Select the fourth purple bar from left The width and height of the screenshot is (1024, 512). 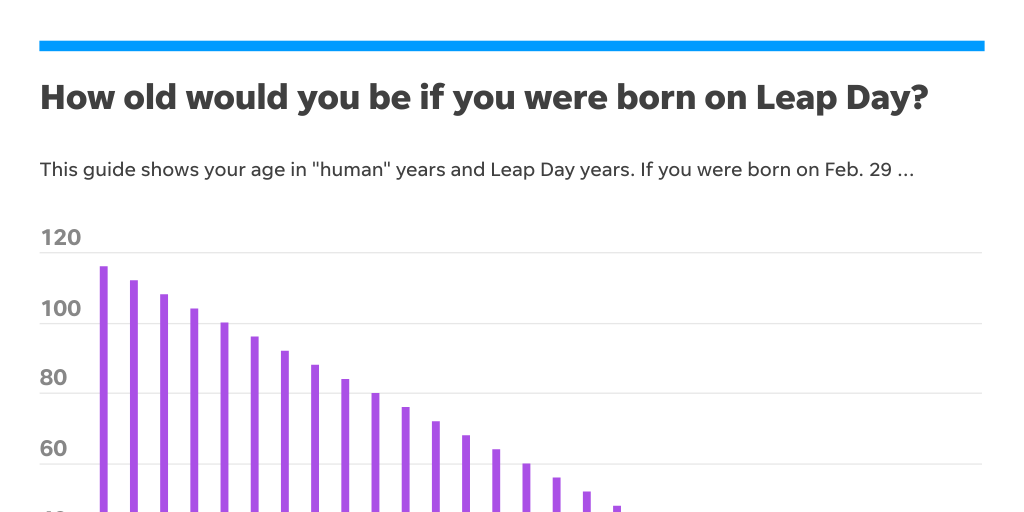pyautogui.click(x=194, y=409)
